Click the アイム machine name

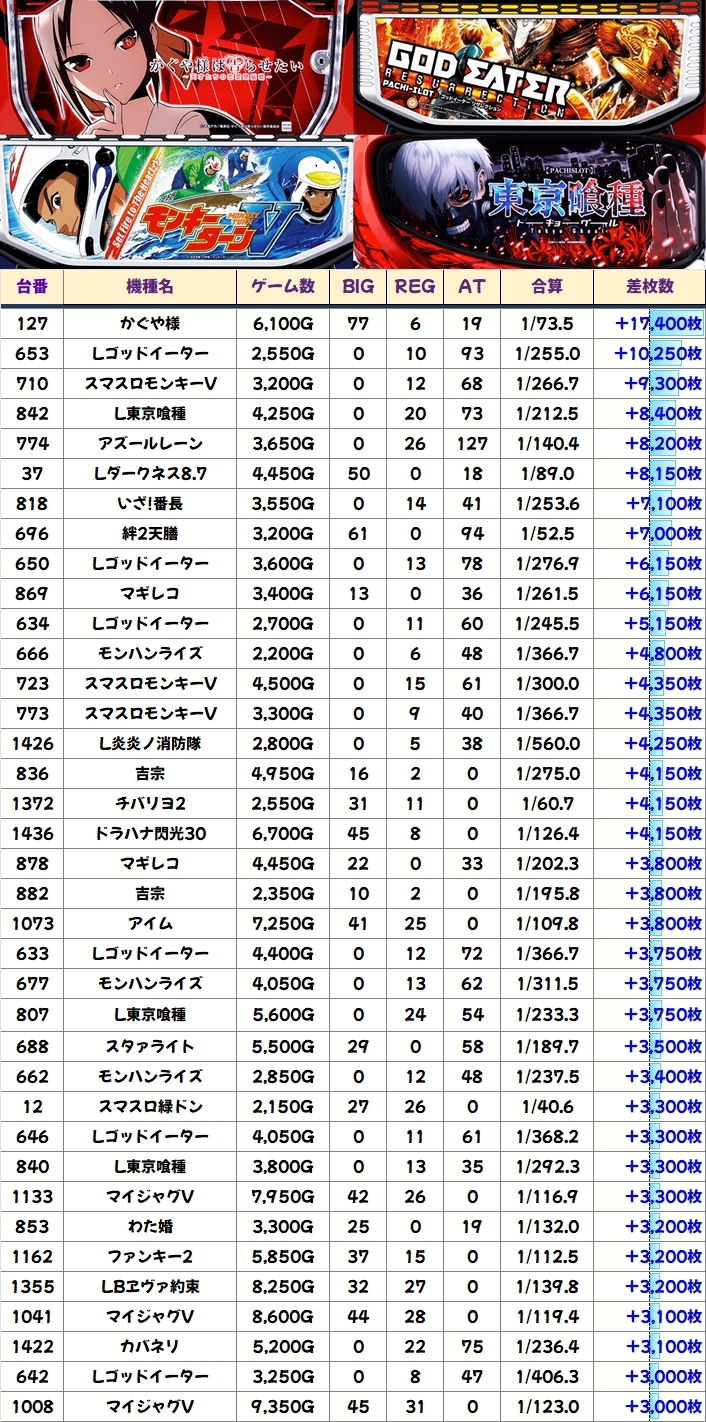(150, 924)
